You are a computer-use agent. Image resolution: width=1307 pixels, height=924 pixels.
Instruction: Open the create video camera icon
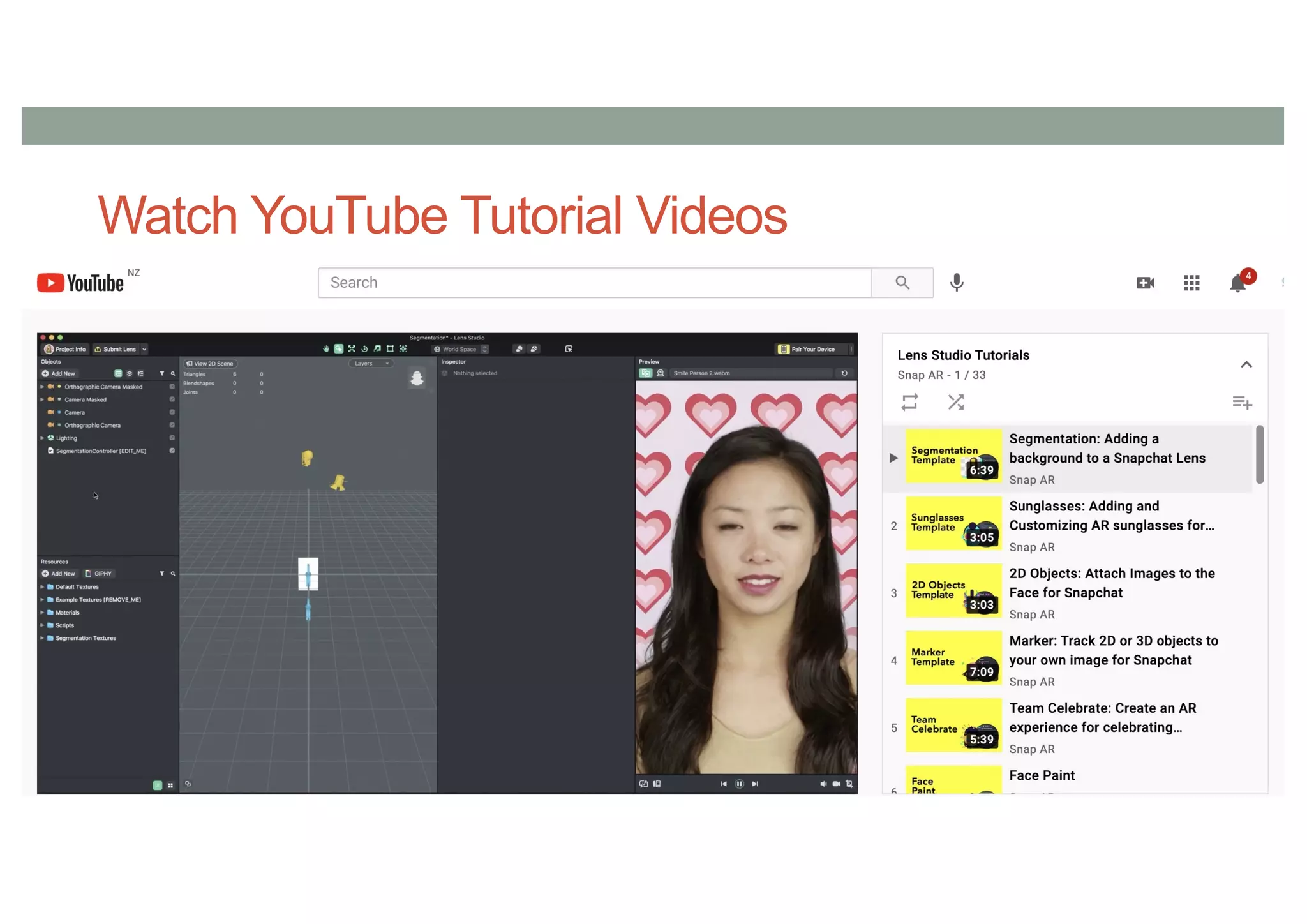point(1145,283)
